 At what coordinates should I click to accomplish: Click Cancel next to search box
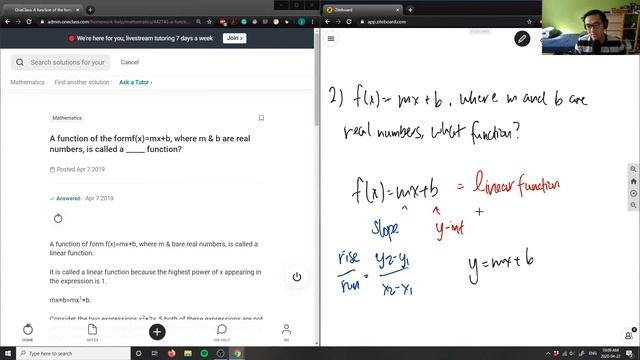click(130, 62)
